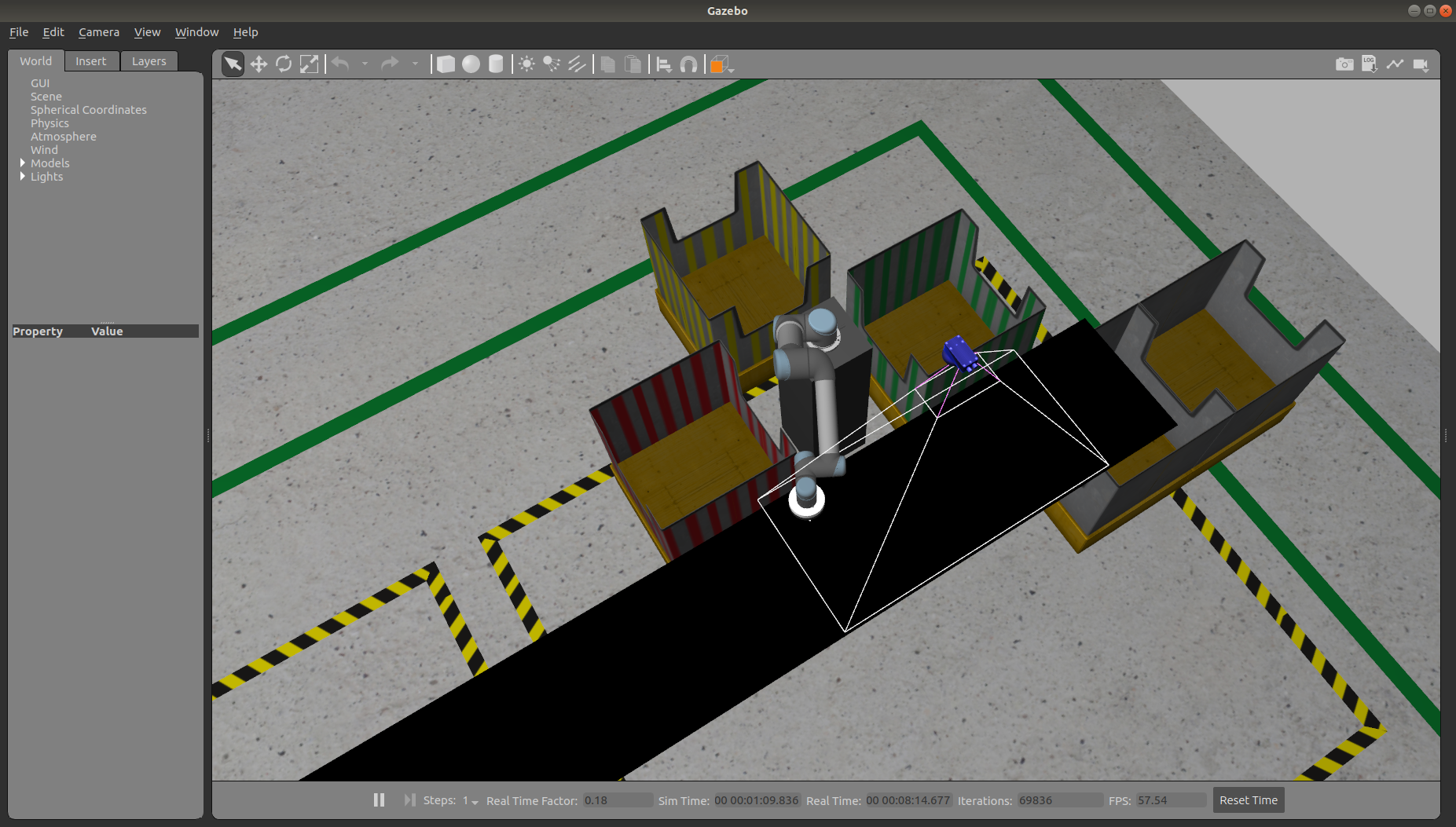Select the arrow selection mode tool

[233, 64]
